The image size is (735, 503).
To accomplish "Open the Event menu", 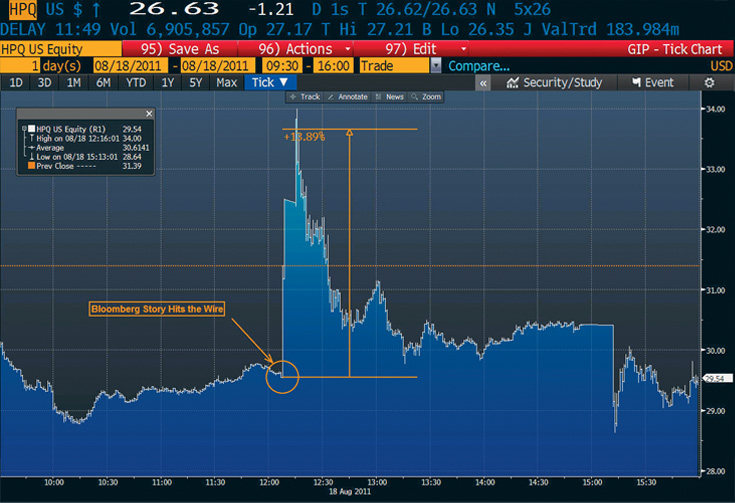I will coord(651,83).
